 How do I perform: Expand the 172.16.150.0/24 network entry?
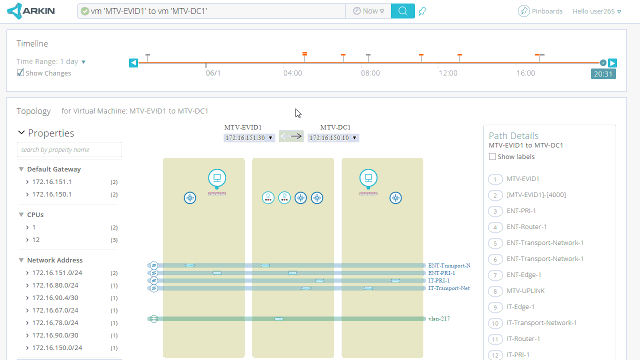(27, 348)
